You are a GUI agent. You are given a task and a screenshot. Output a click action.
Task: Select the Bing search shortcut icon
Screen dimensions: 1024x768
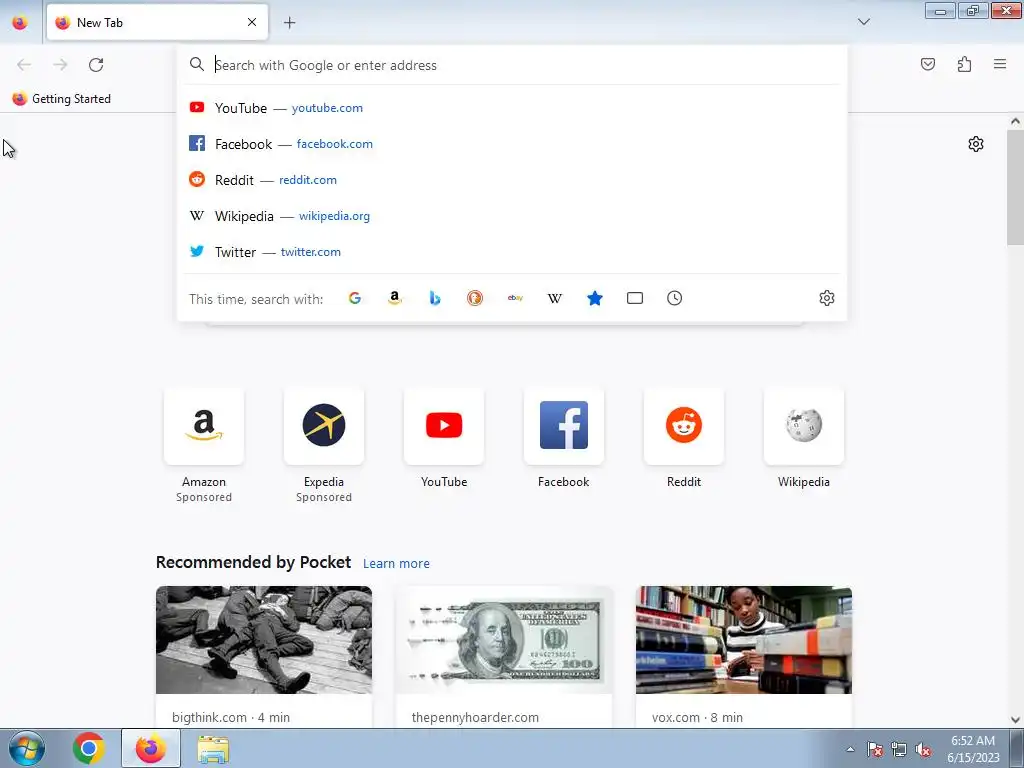point(435,298)
